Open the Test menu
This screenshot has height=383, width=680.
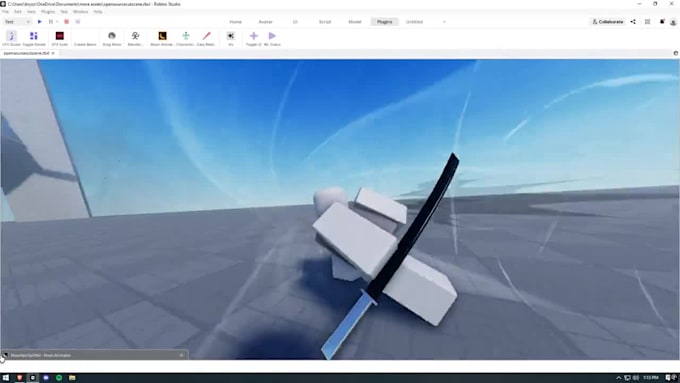coord(64,12)
